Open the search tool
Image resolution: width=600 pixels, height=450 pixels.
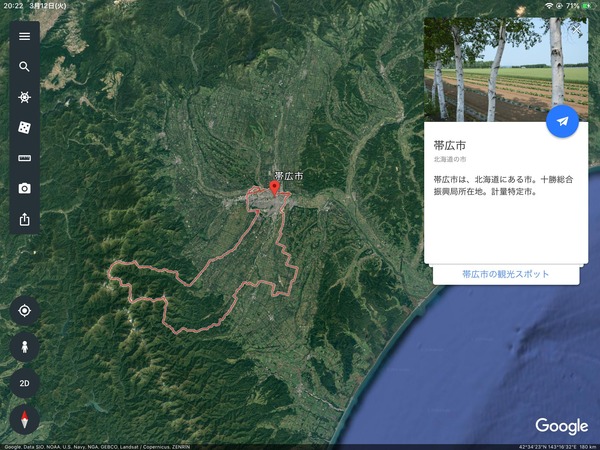point(24,67)
